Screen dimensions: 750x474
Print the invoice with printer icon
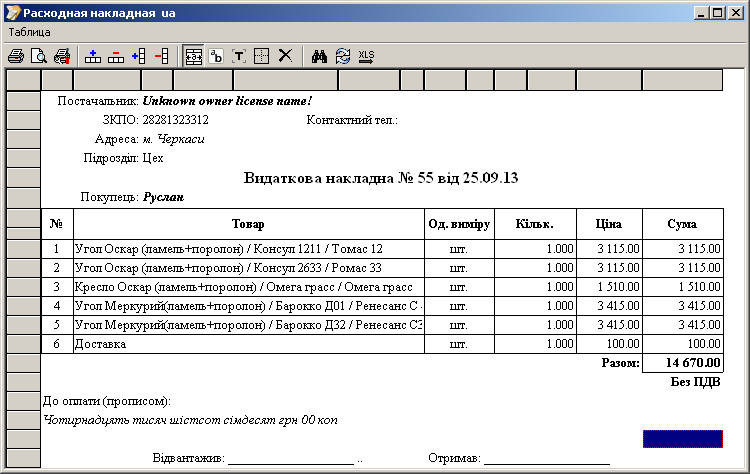click(x=15, y=56)
